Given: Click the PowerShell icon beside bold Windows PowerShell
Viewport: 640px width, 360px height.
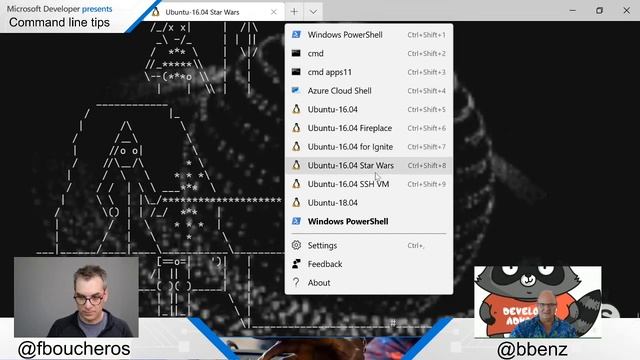Looking at the screenshot, I should pos(296,221).
